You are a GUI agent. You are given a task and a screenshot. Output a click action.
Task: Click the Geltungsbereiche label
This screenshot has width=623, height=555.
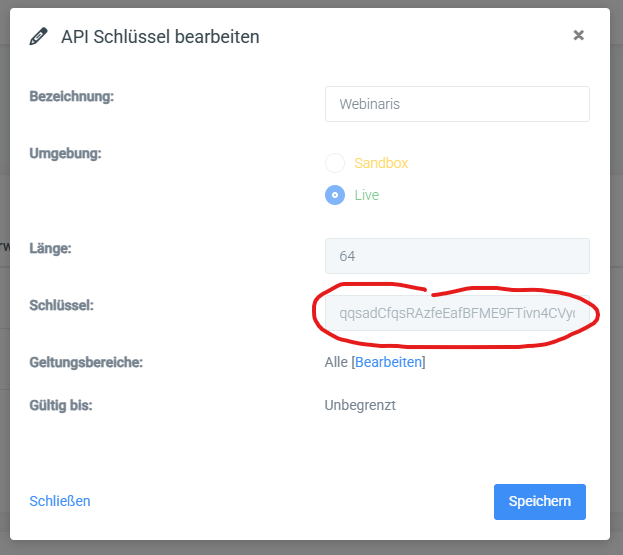pos(86,362)
